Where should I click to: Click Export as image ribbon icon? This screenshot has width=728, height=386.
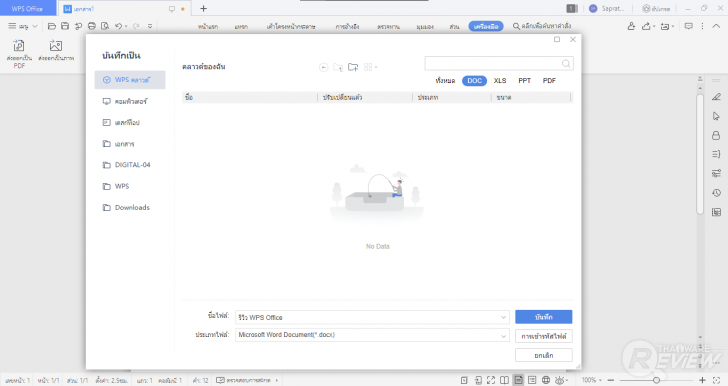tap(56, 51)
